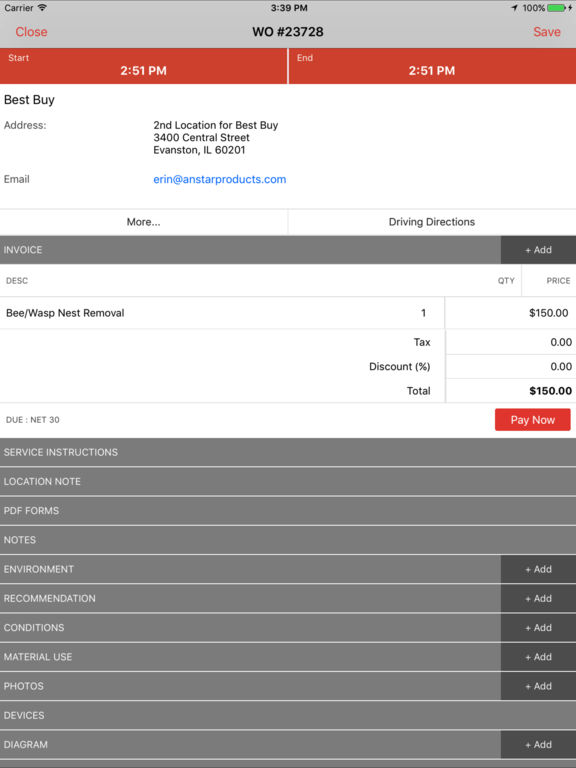Add a photo in the Photos section
This screenshot has height=768, width=576.
[538, 686]
